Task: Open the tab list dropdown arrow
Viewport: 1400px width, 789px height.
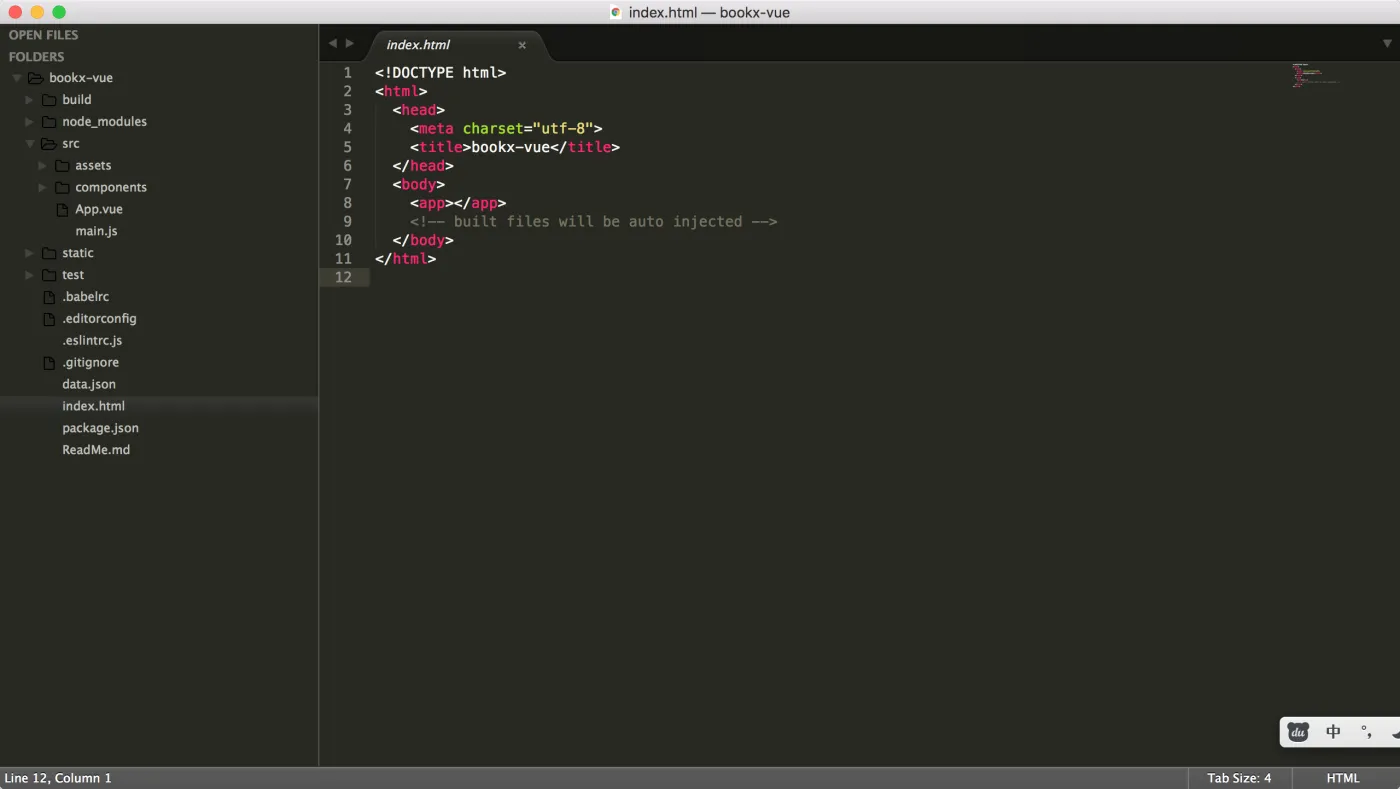Action: 1387,44
